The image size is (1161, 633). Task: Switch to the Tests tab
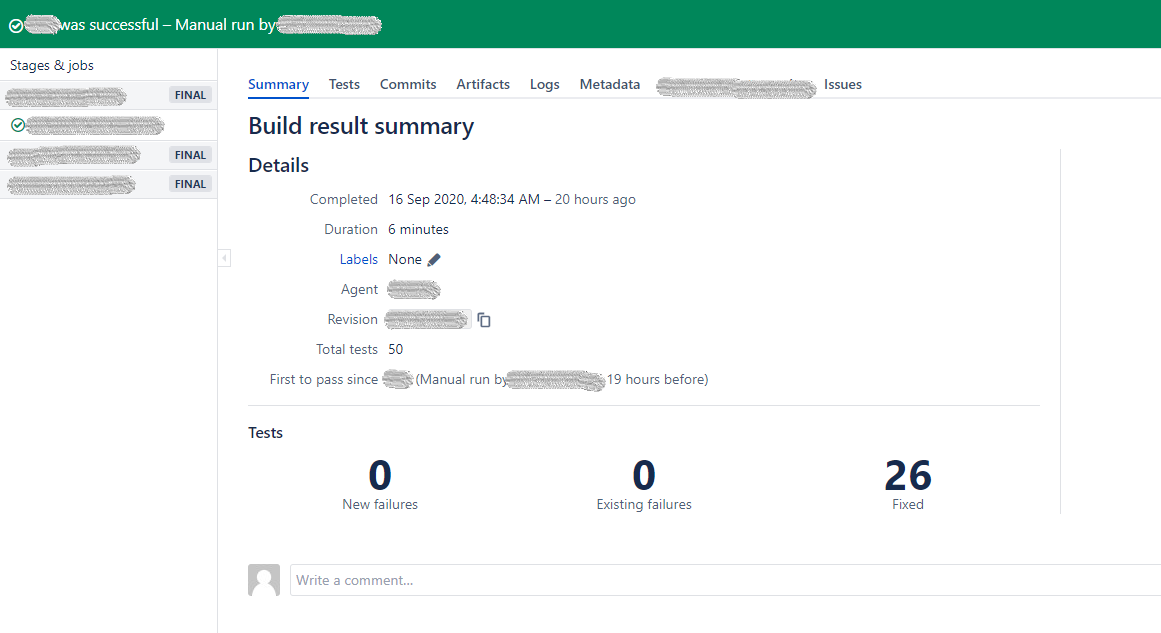click(344, 85)
